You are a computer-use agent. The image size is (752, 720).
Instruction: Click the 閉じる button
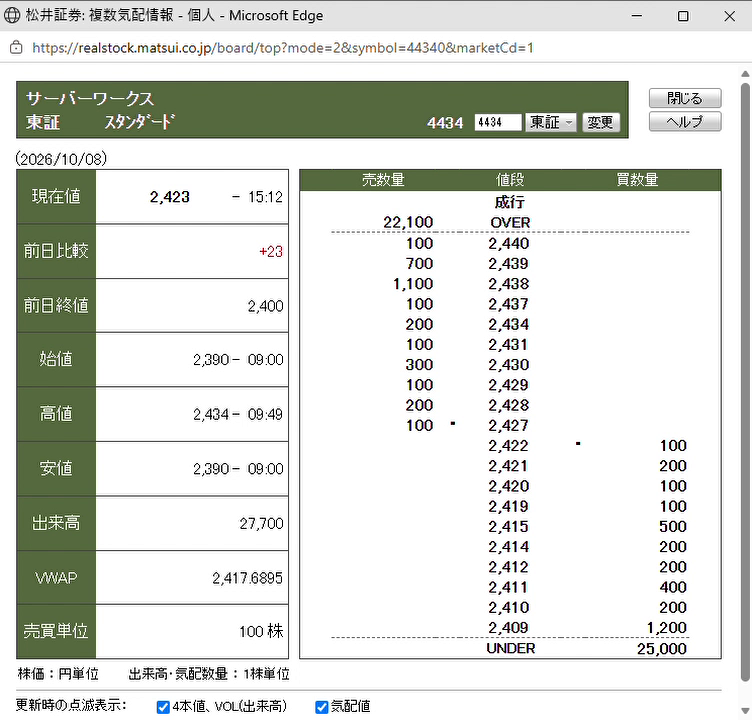click(x=685, y=98)
